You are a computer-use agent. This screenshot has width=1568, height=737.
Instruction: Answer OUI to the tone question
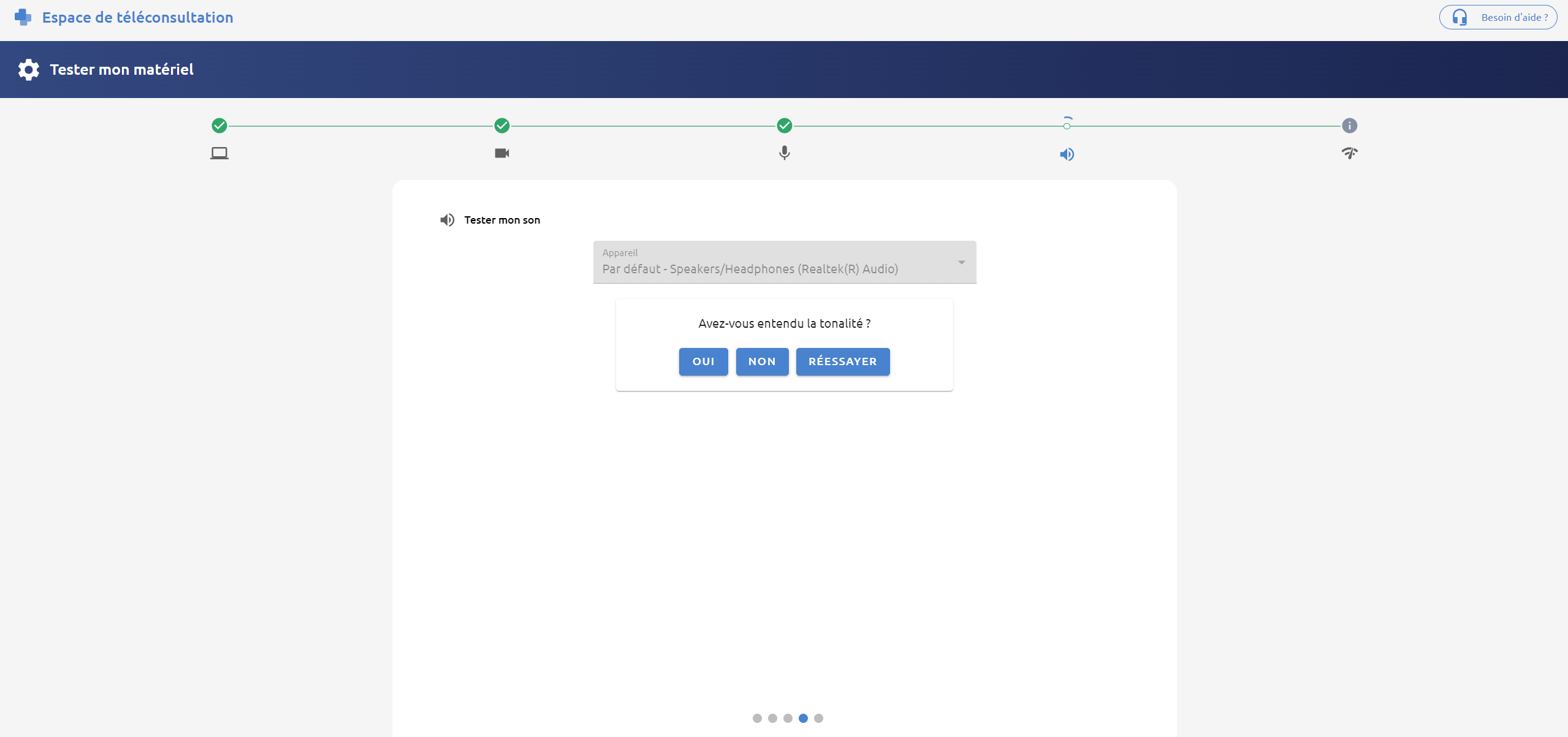pos(704,361)
